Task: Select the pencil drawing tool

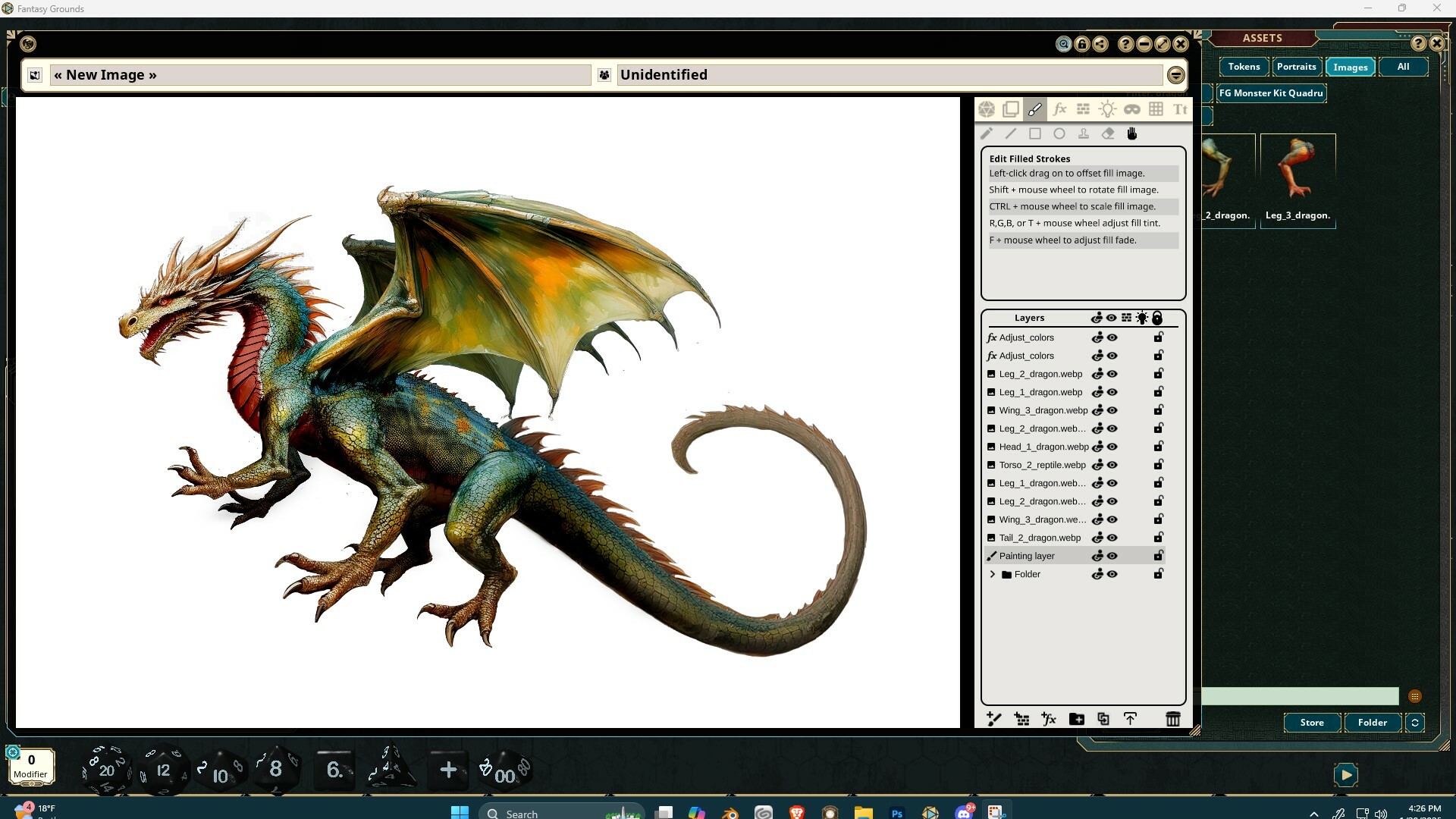Action: click(x=987, y=133)
